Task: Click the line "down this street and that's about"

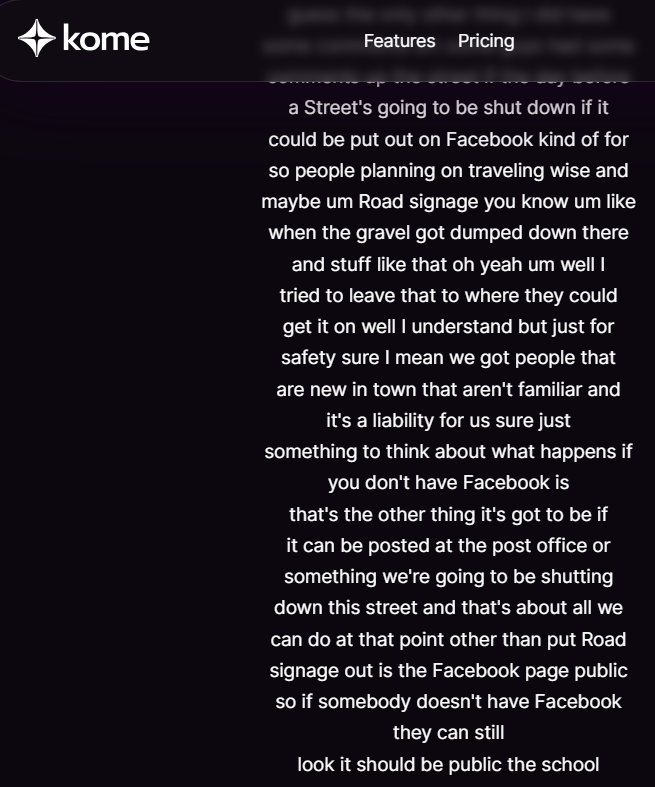Action: click(448, 608)
